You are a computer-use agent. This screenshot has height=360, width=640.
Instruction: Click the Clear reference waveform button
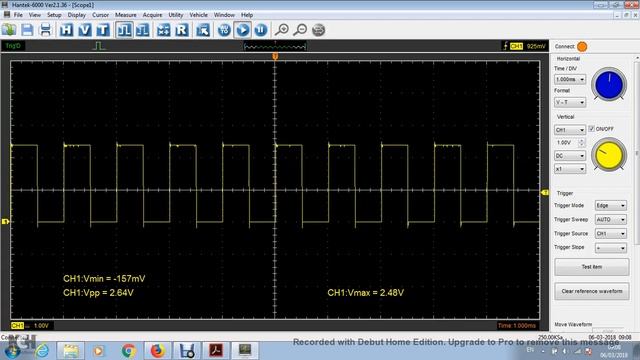click(x=591, y=291)
